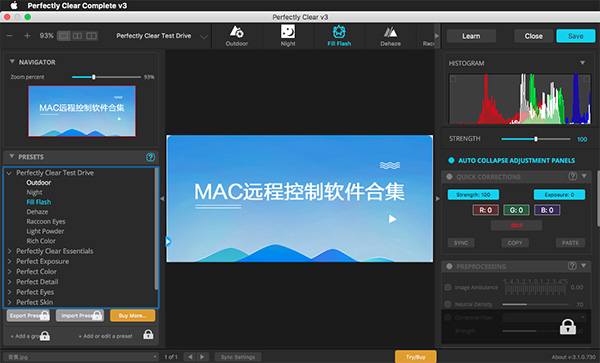Click the Save button

(576, 36)
